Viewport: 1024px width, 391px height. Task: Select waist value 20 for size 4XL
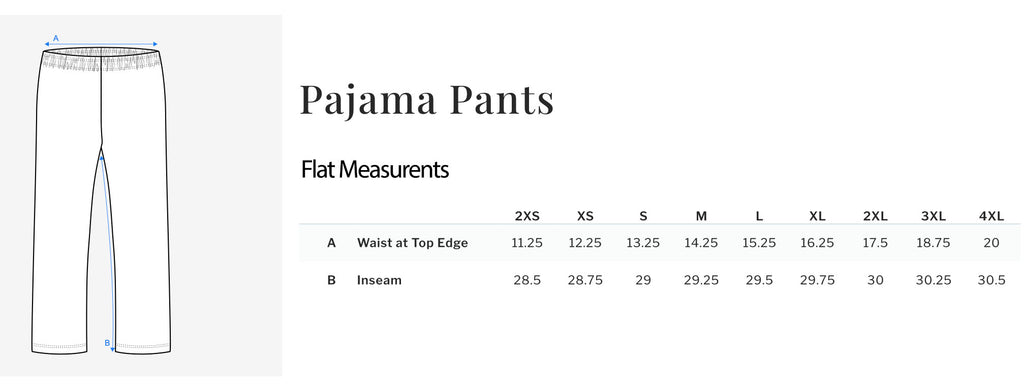pos(991,243)
